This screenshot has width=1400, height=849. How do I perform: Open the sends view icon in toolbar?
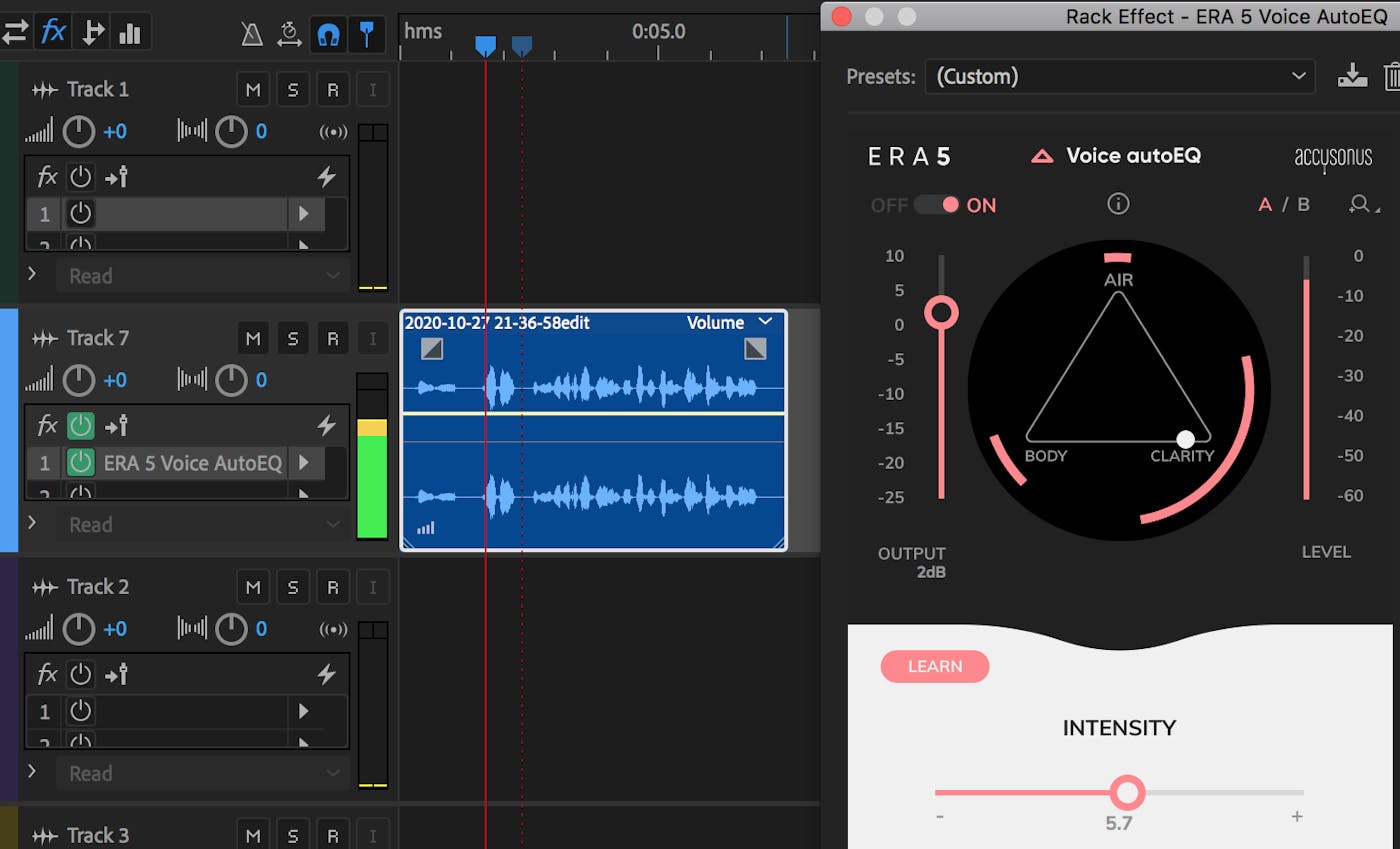click(92, 32)
